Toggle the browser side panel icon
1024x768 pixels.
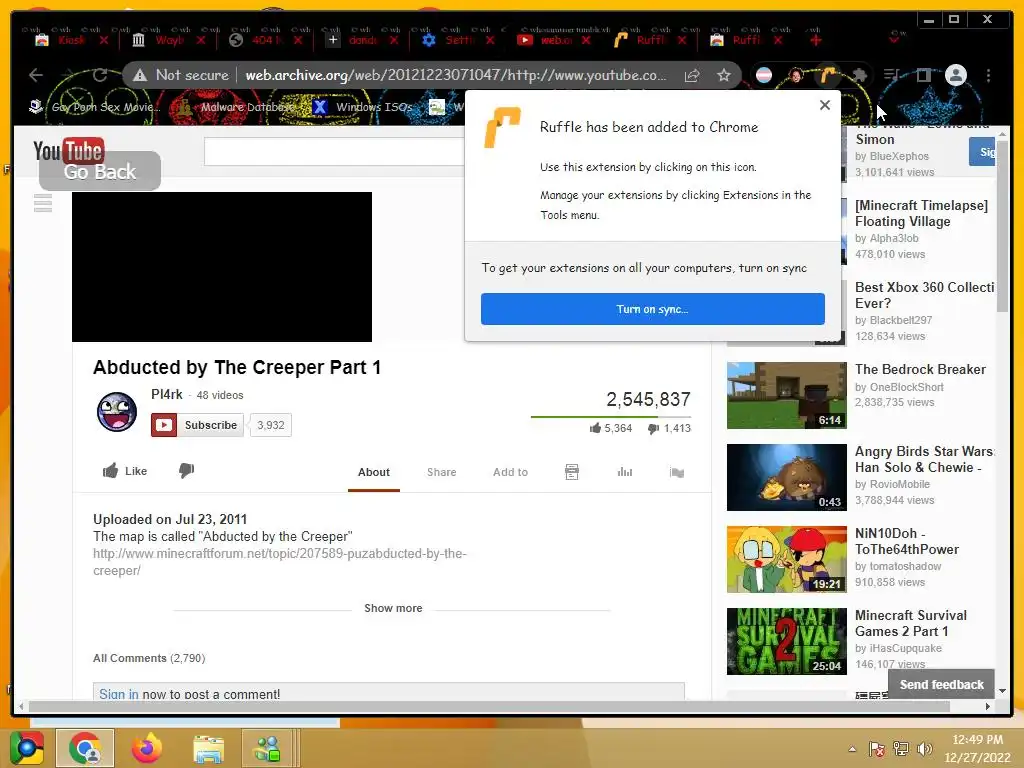923,76
